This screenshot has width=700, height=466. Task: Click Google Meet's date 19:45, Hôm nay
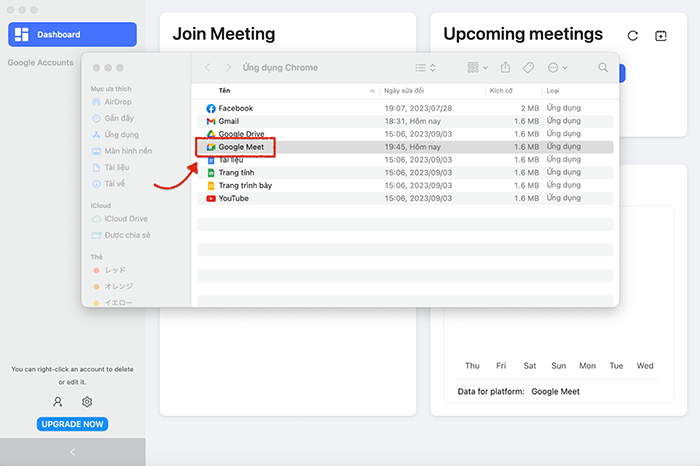tap(412, 147)
